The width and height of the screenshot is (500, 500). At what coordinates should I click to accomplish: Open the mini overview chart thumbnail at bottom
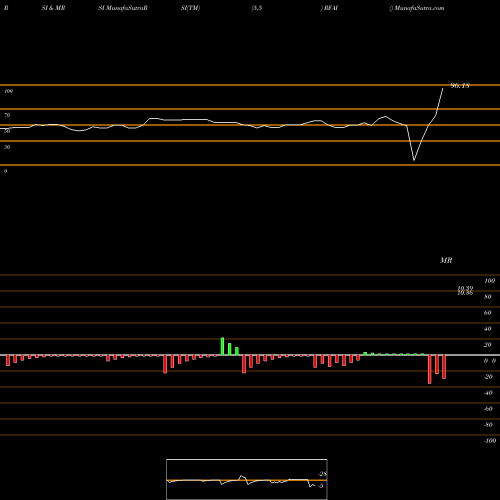coord(247,479)
